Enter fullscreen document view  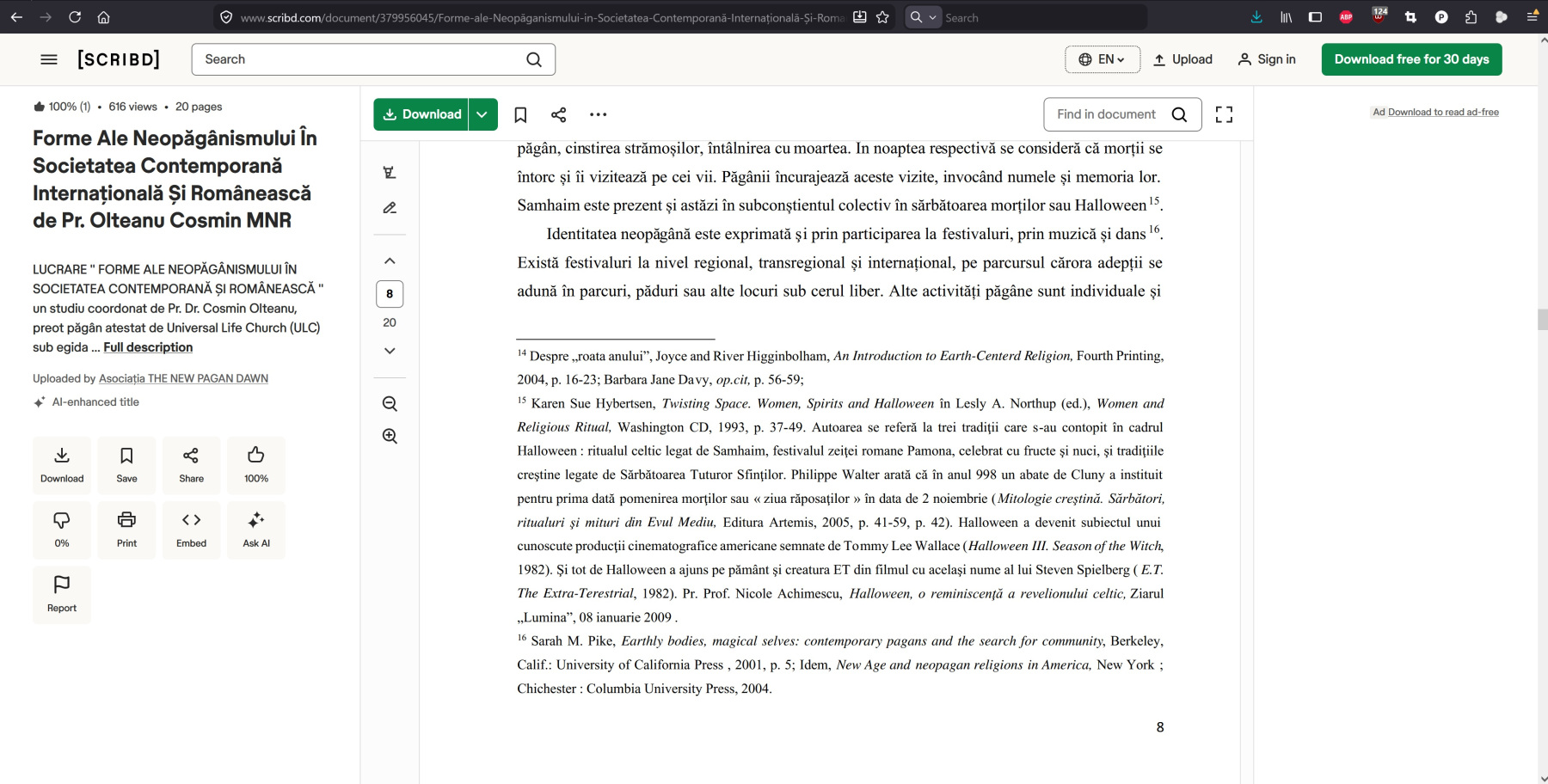1224,114
